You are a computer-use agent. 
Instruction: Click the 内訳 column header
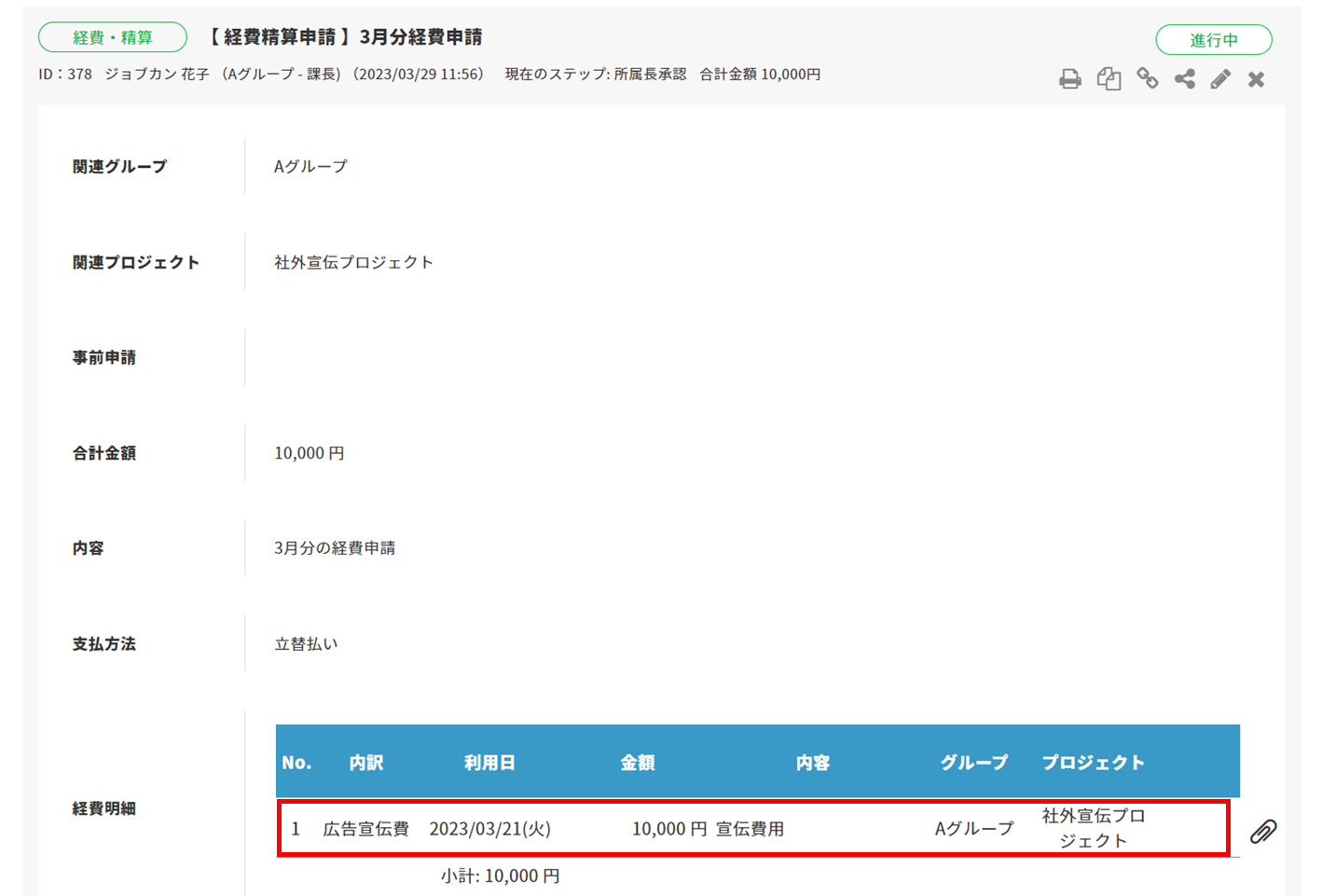(x=366, y=763)
